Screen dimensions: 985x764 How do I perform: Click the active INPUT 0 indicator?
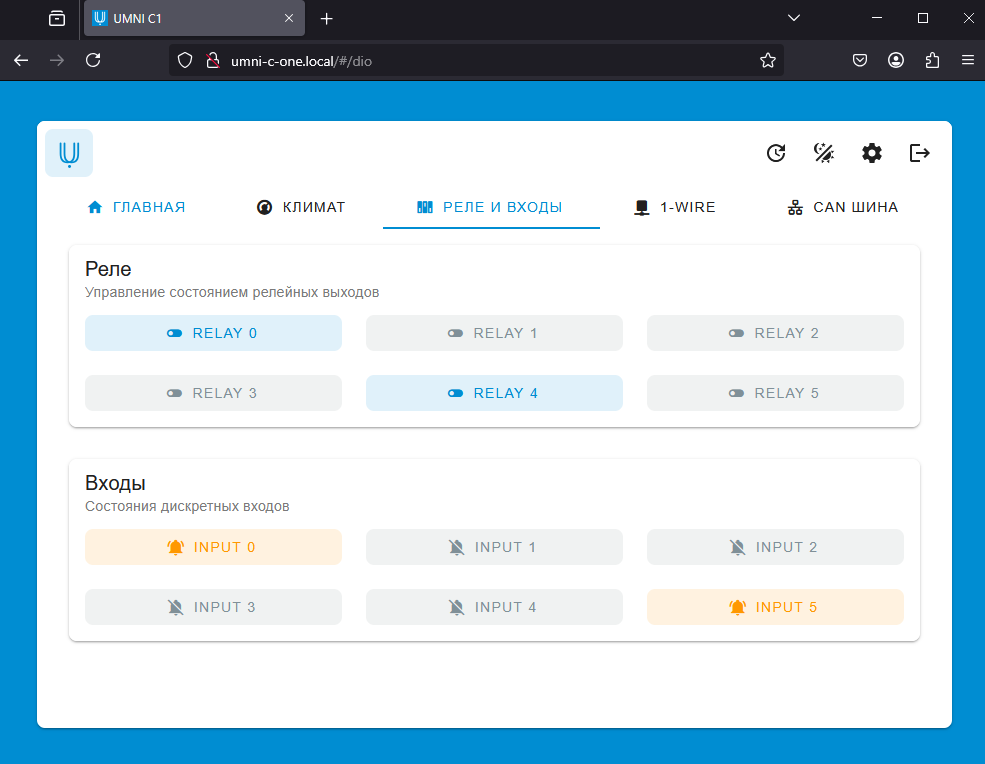(214, 547)
